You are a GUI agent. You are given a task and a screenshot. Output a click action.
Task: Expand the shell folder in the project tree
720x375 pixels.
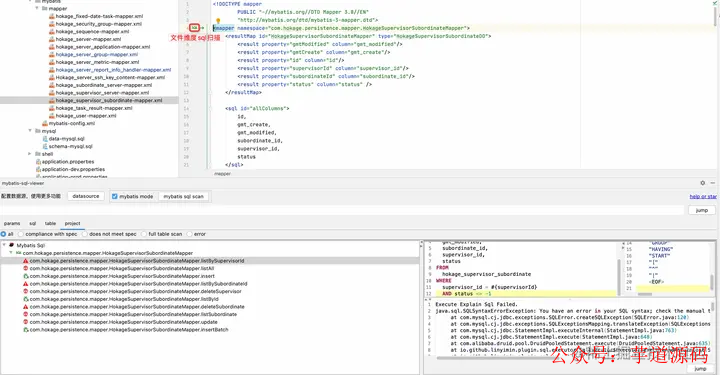(x=30, y=154)
